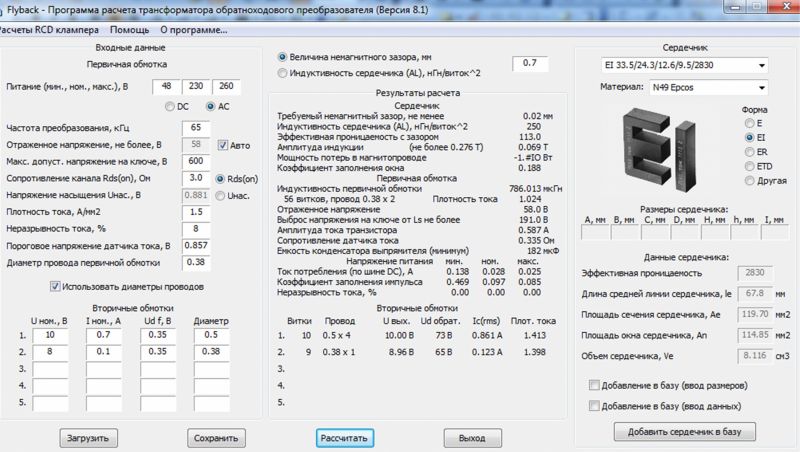Click Добавить сердечник в базу button
The height and width of the screenshot is (452, 800).
point(685,432)
